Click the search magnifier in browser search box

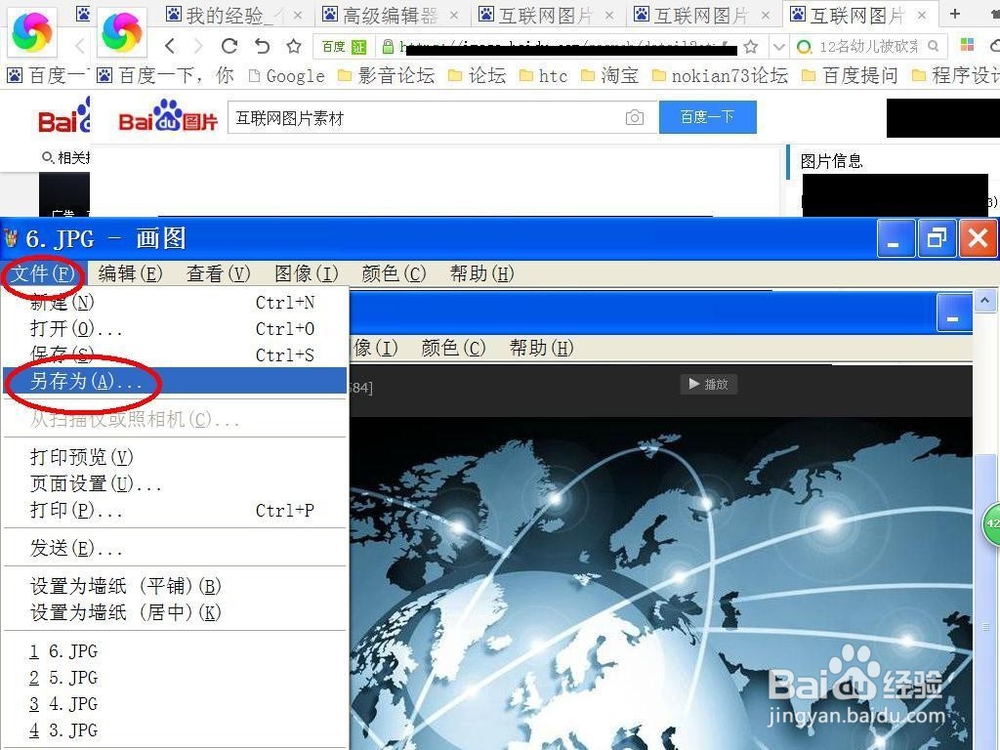tap(934, 46)
